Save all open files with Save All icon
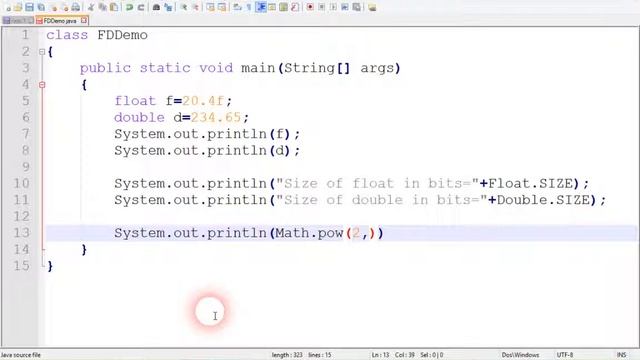 tap(41, 7)
